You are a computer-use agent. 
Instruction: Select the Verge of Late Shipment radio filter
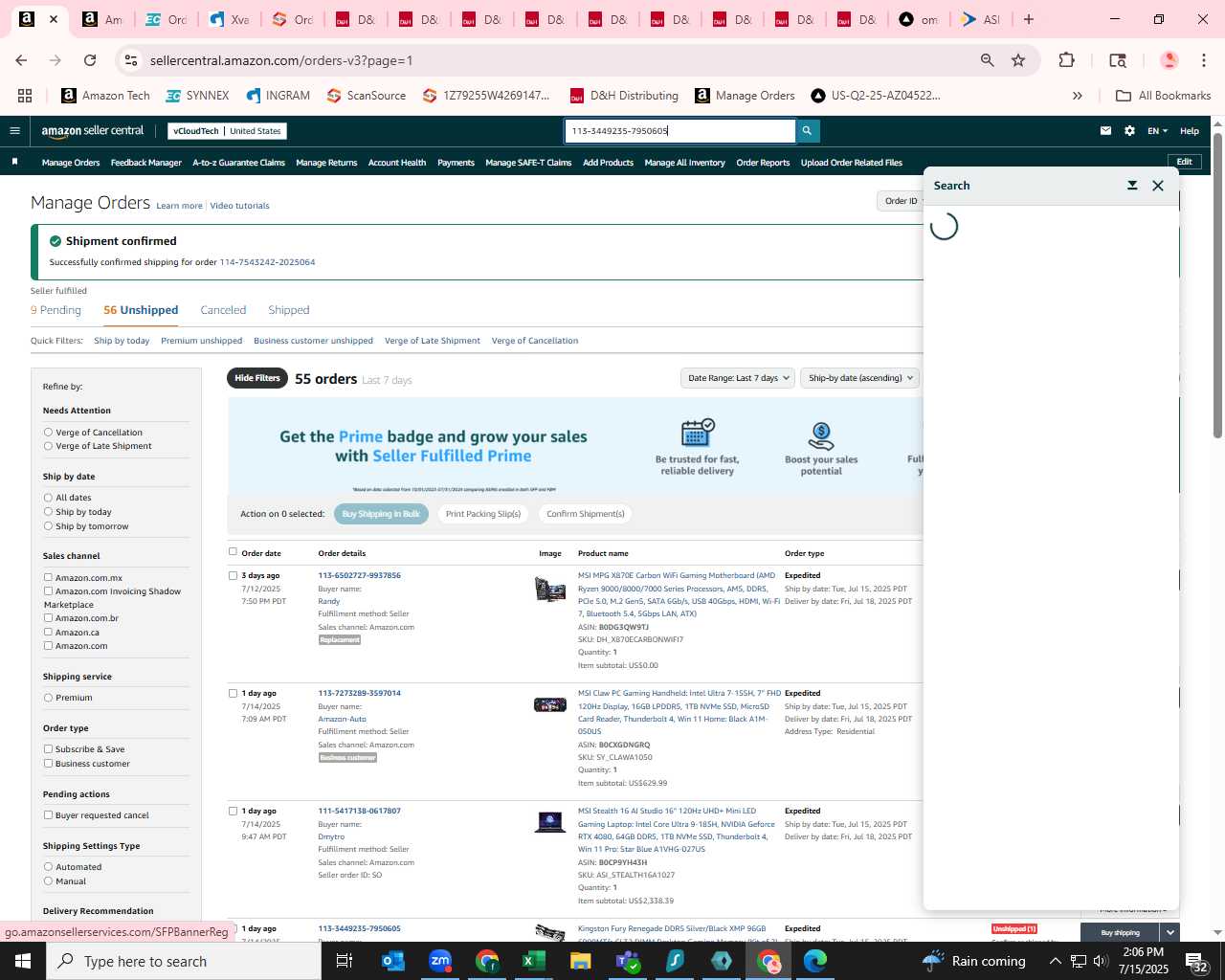[48, 446]
